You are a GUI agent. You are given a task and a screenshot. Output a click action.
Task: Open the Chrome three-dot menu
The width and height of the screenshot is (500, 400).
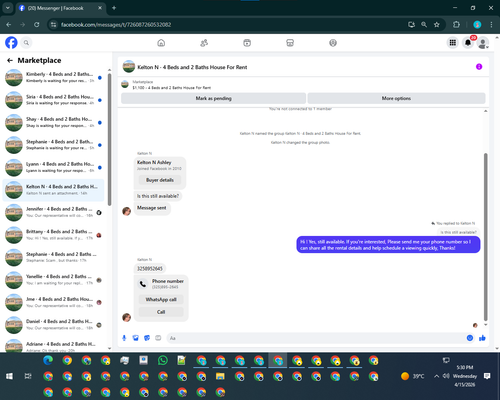(x=491, y=25)
